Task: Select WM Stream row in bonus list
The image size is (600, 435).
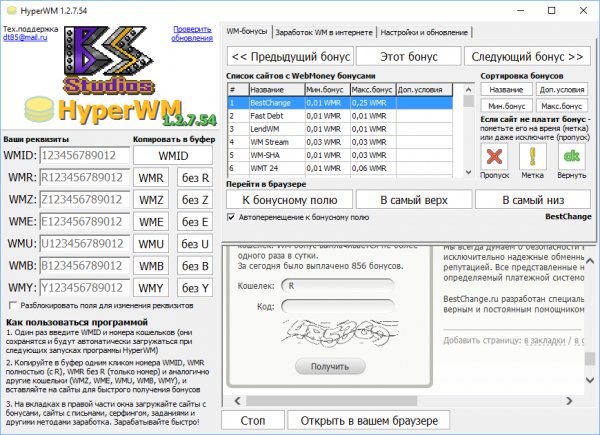Action: tap(340, 142)
